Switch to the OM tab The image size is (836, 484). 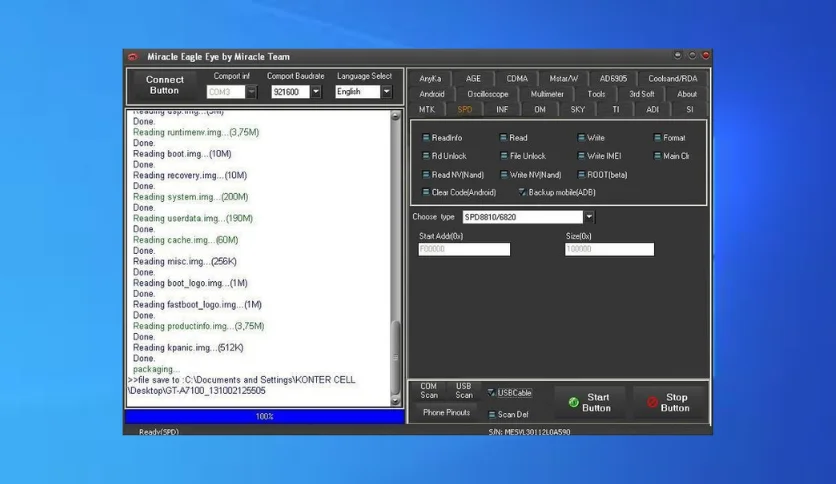[x=540, y=109]
